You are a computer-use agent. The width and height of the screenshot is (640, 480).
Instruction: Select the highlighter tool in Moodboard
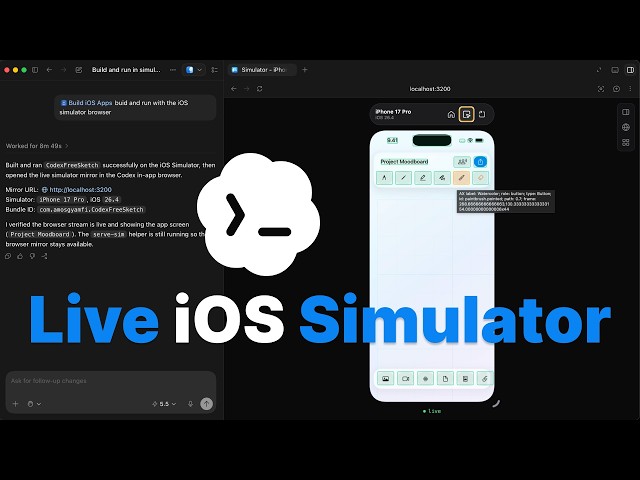click(422, 178)
